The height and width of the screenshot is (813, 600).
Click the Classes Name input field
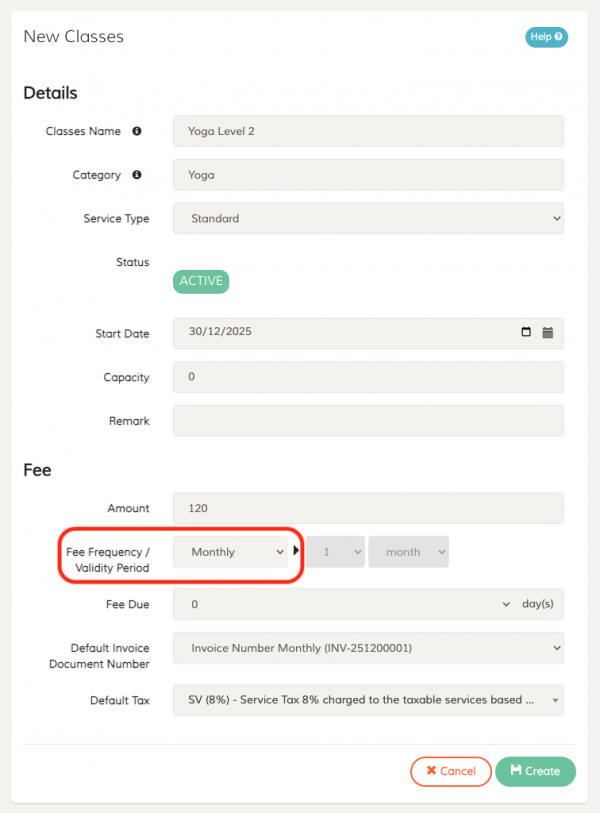(x=368, y=131)
